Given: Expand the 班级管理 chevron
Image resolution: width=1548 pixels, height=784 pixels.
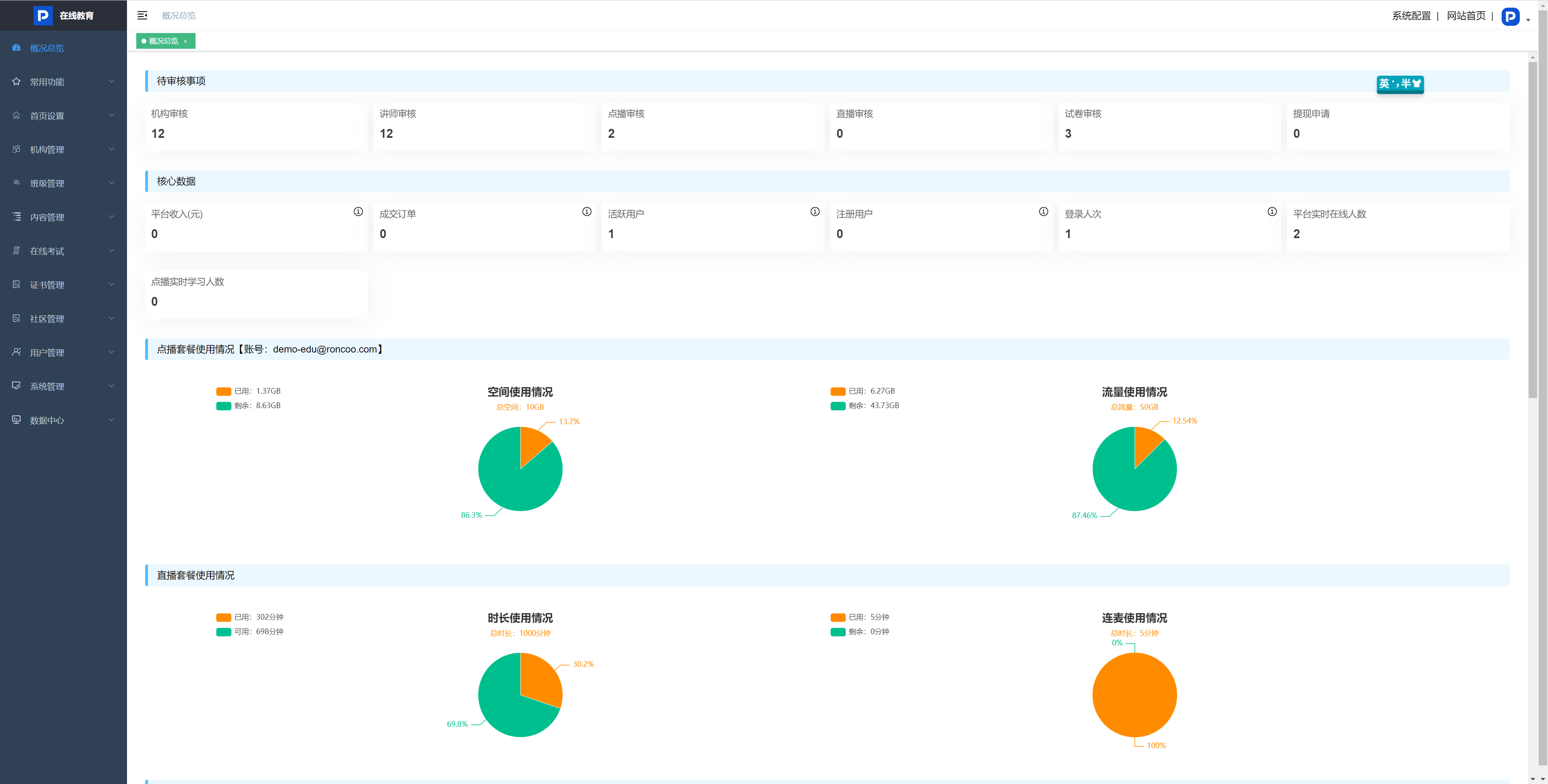Looking at the screenshot, I should click(111, 183).
